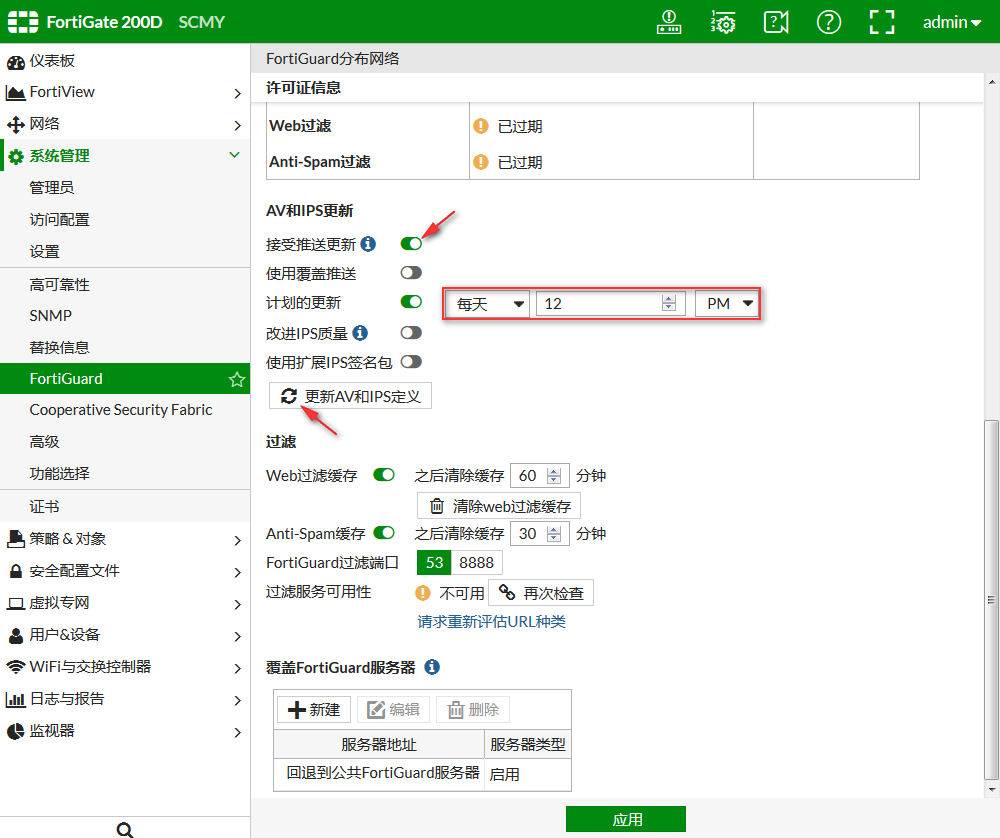Click info icon next to 改进IPS质量

click(x=360, y=333)
